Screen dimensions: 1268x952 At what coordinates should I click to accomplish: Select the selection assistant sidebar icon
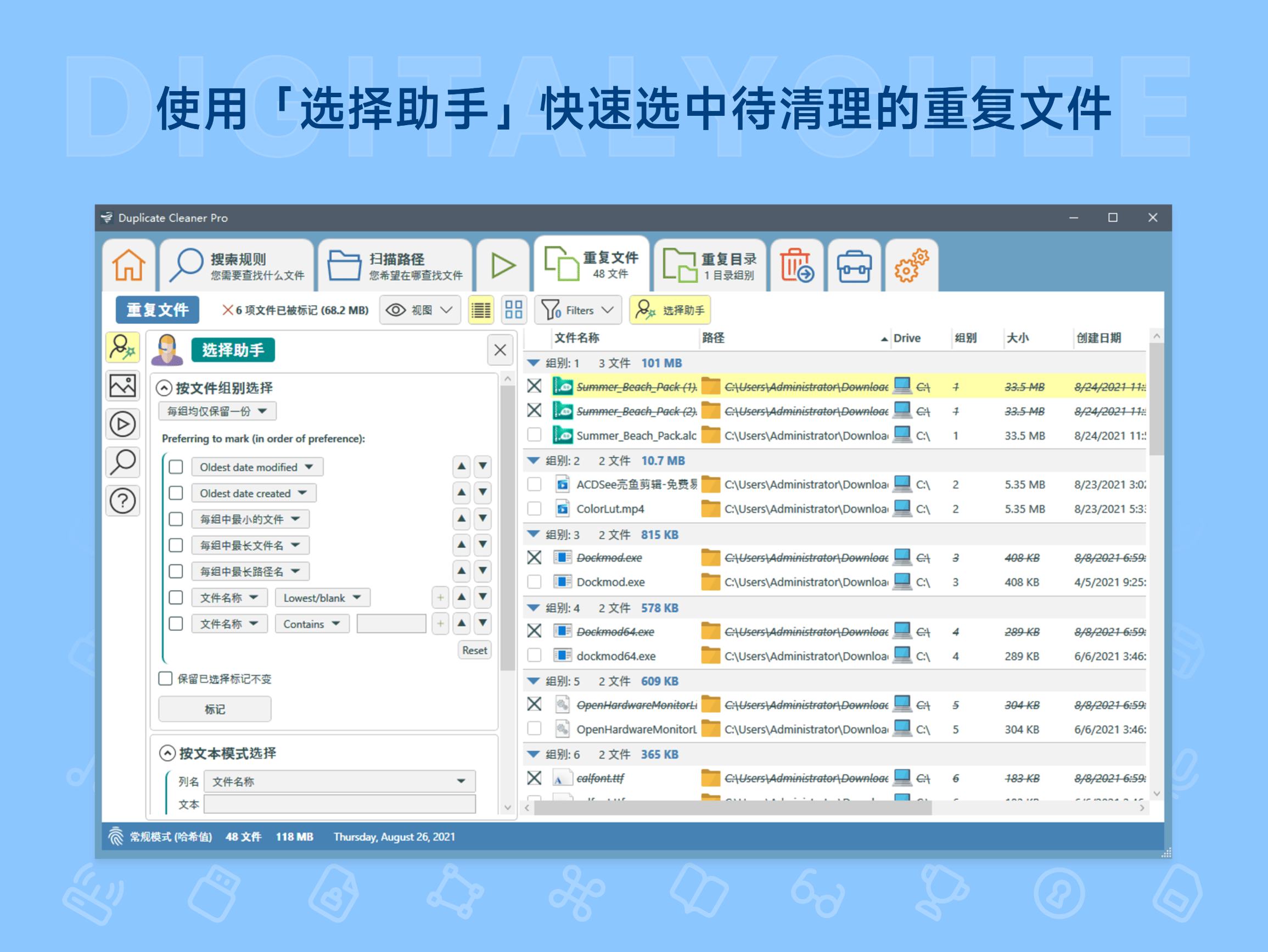tap(122, 348)
